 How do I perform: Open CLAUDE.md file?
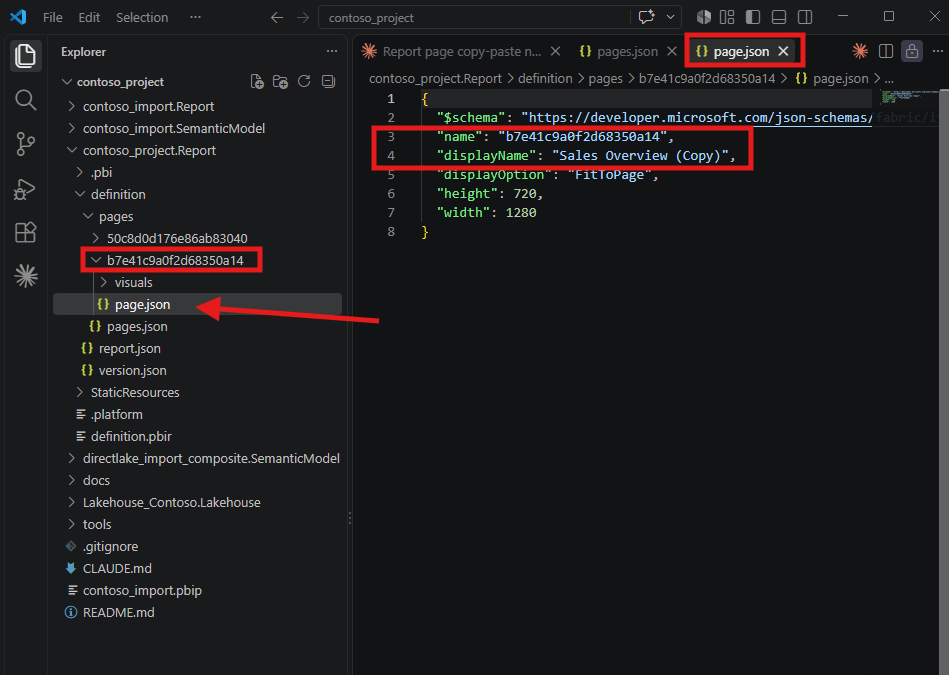[117, 568]
